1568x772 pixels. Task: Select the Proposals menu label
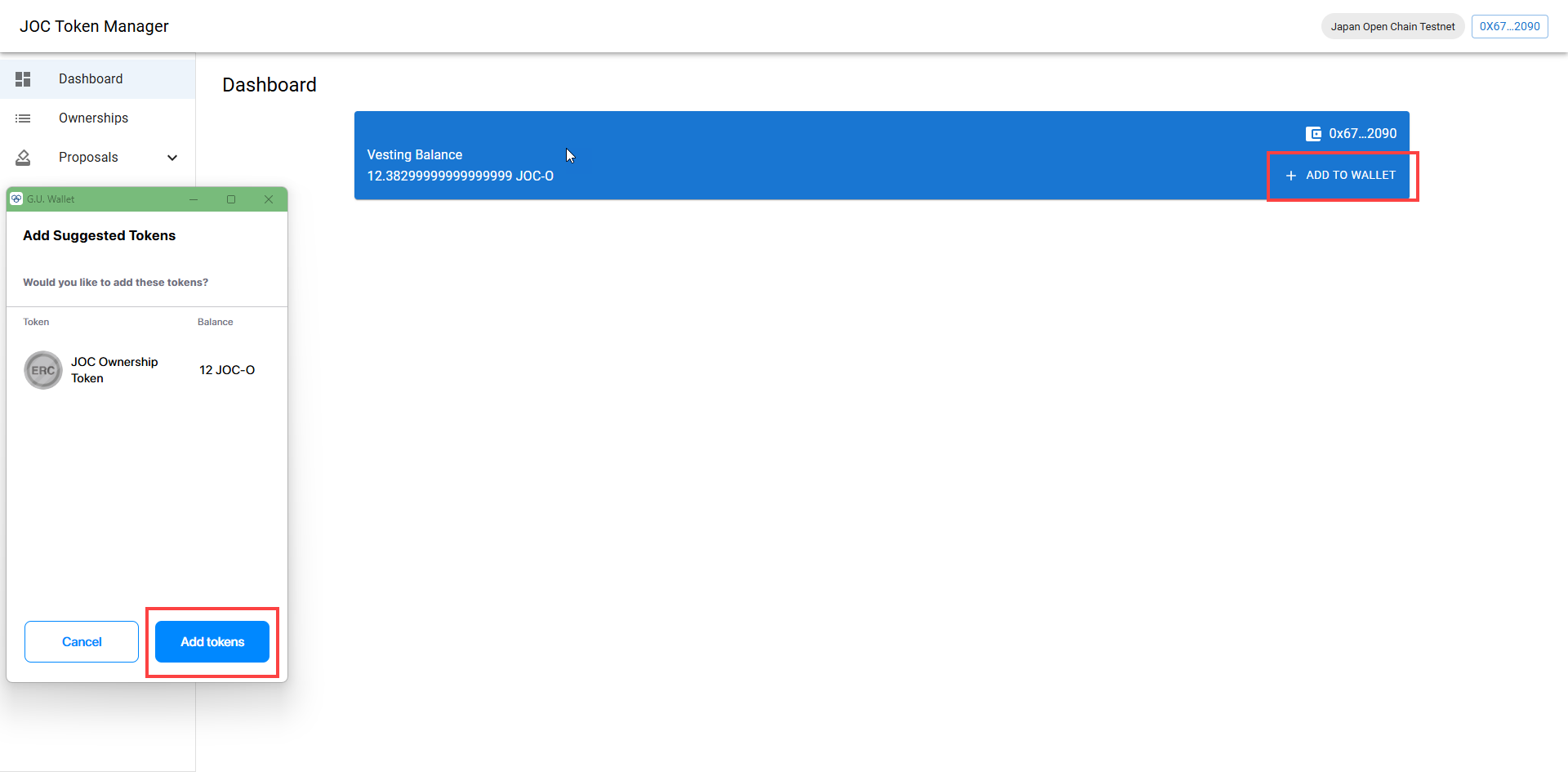88,158
